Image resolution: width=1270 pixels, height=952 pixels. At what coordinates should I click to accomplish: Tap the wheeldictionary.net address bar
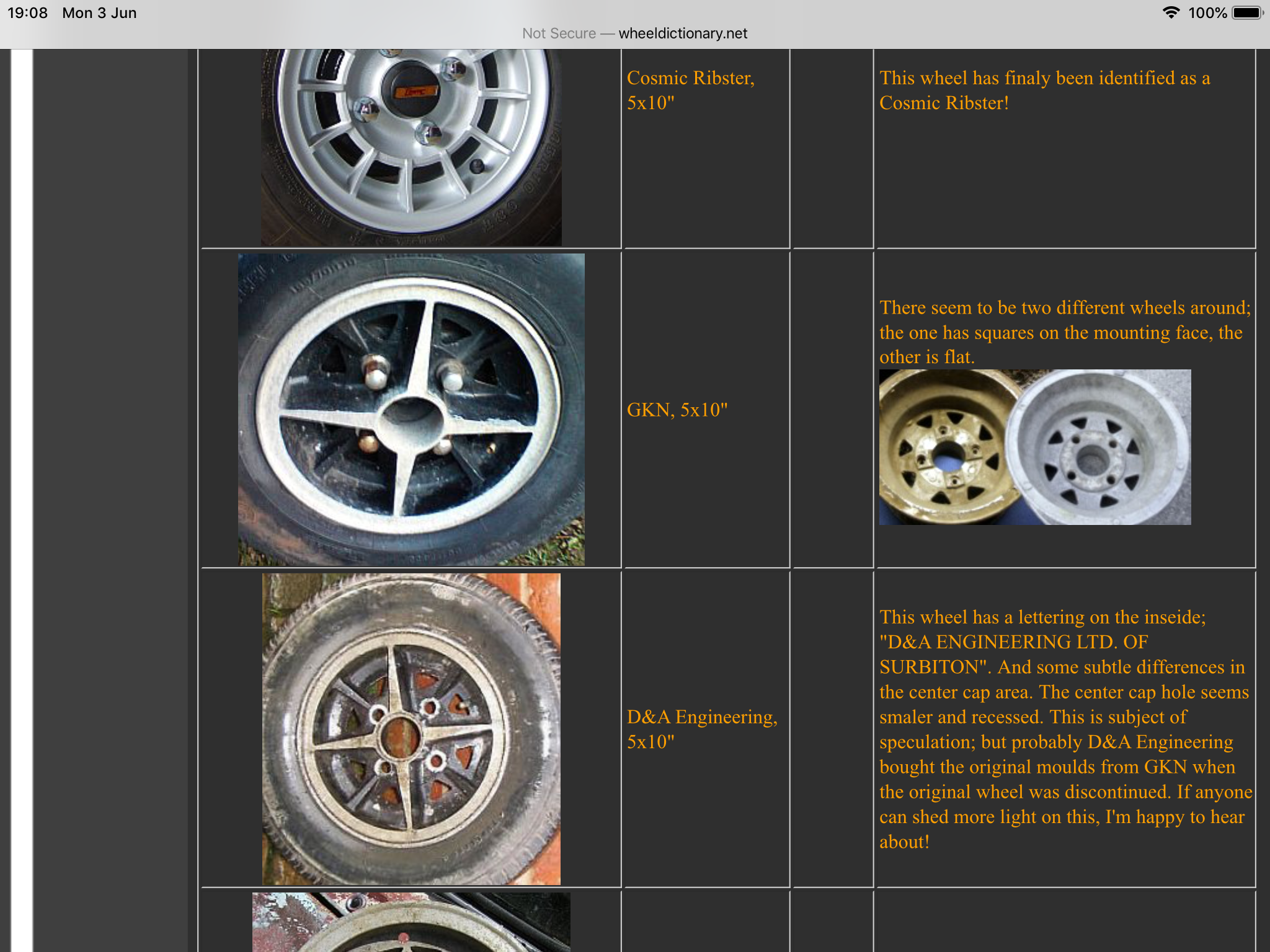[x=634, y=33]
